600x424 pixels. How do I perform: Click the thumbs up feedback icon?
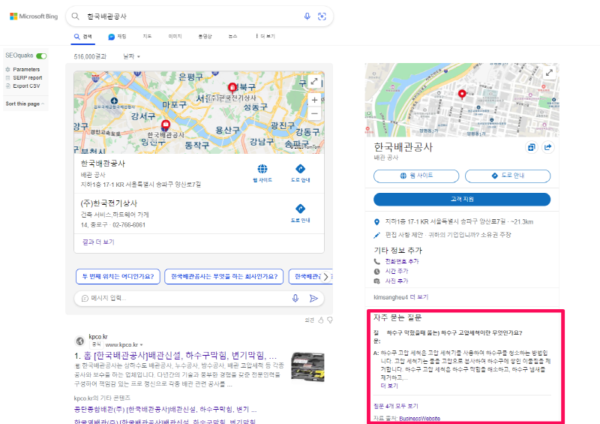(321, 320)
